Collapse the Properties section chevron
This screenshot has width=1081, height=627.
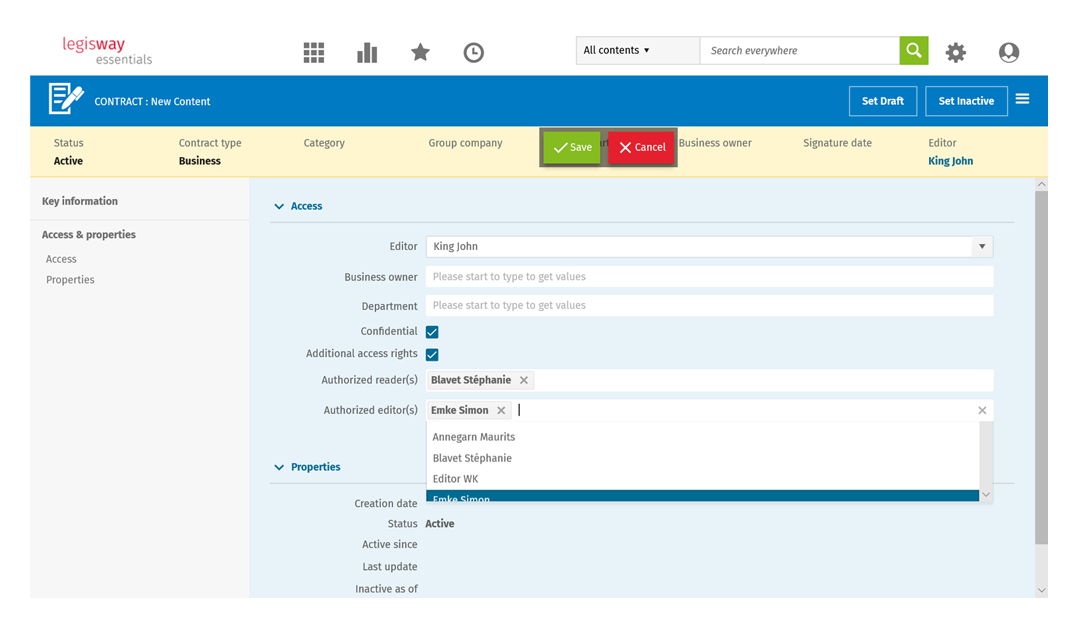point(279,467)
